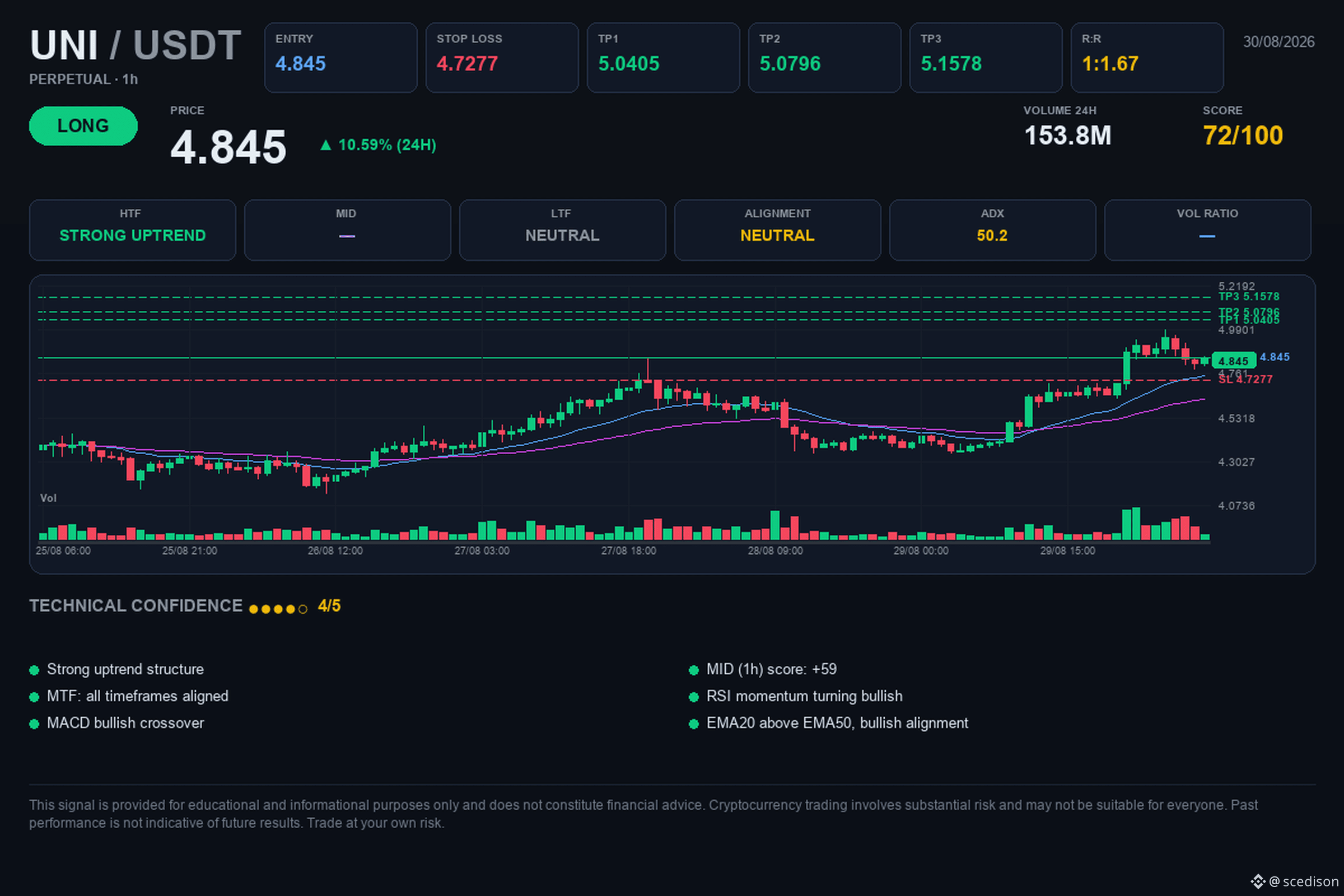Click the risk disclaimer paragraph
1344x896 pixels.
click(643, 814)
